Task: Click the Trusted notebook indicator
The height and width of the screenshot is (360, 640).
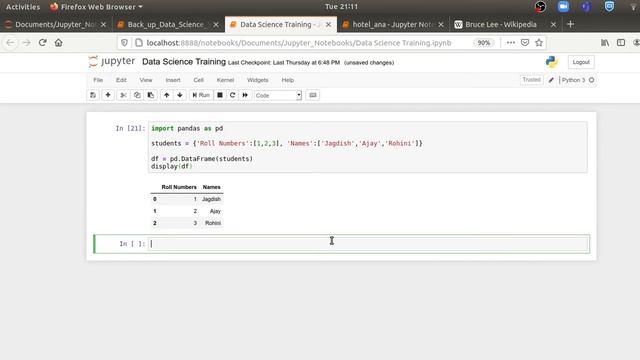Action: pyautogui.click(x=531, y=80)
